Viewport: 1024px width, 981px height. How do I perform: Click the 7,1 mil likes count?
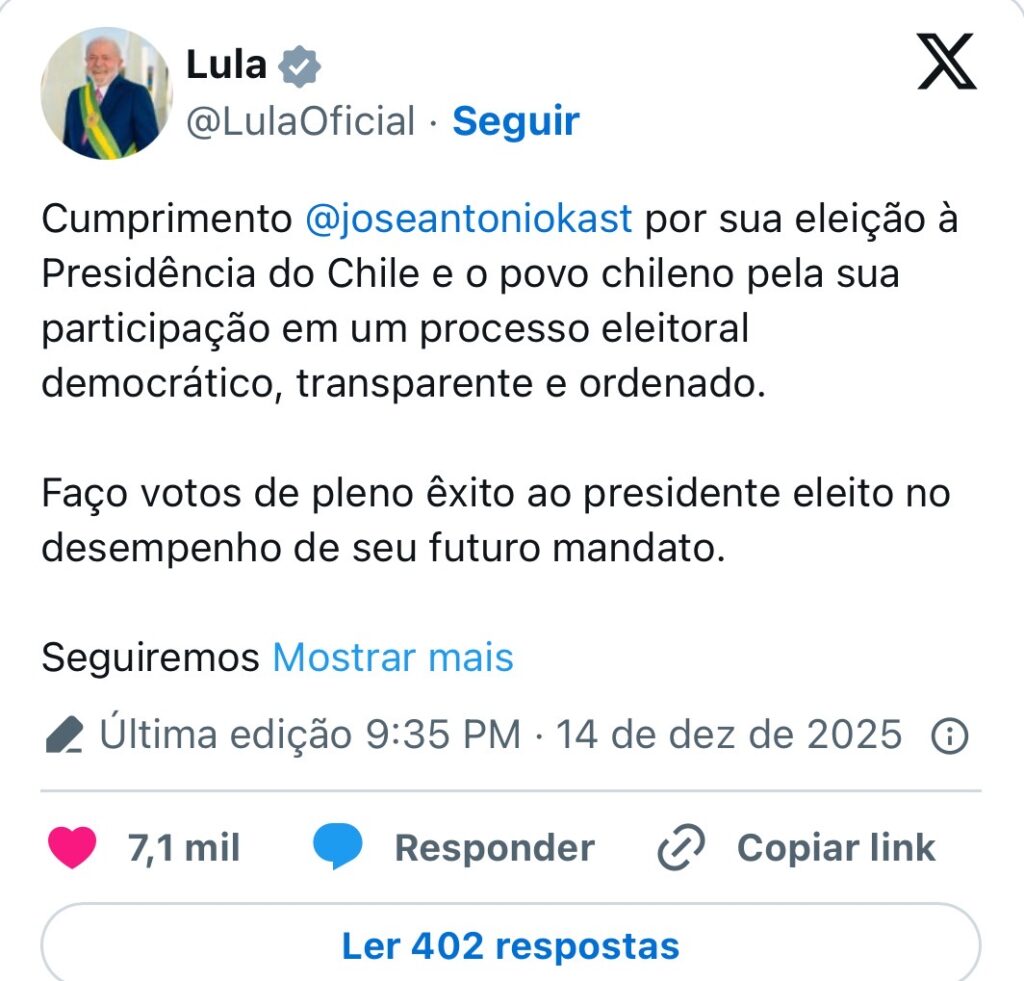click(x=184, y=848)
